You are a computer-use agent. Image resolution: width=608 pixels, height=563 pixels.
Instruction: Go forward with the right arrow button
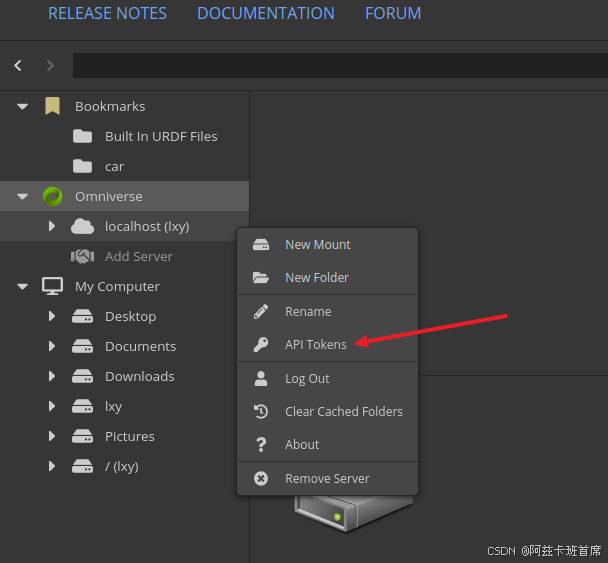click(x=50, y=65)
